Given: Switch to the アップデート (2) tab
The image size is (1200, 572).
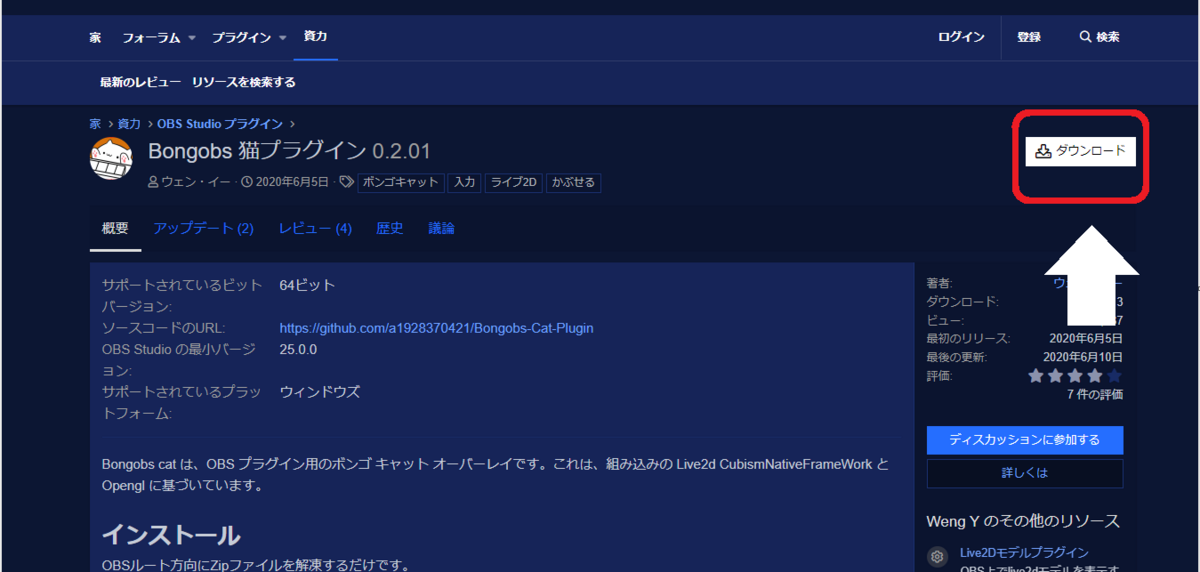Looking at the screenshot, I should (203, 229).
